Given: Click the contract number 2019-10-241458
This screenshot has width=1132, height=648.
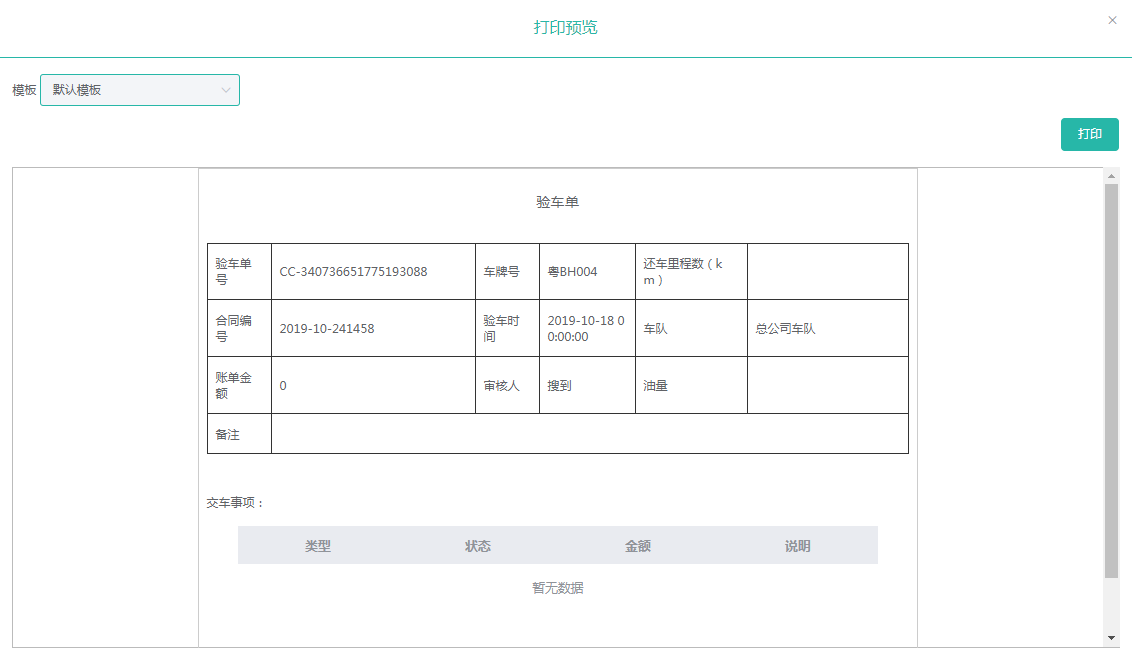Looking at the screenshot, I should coord(327,329).
